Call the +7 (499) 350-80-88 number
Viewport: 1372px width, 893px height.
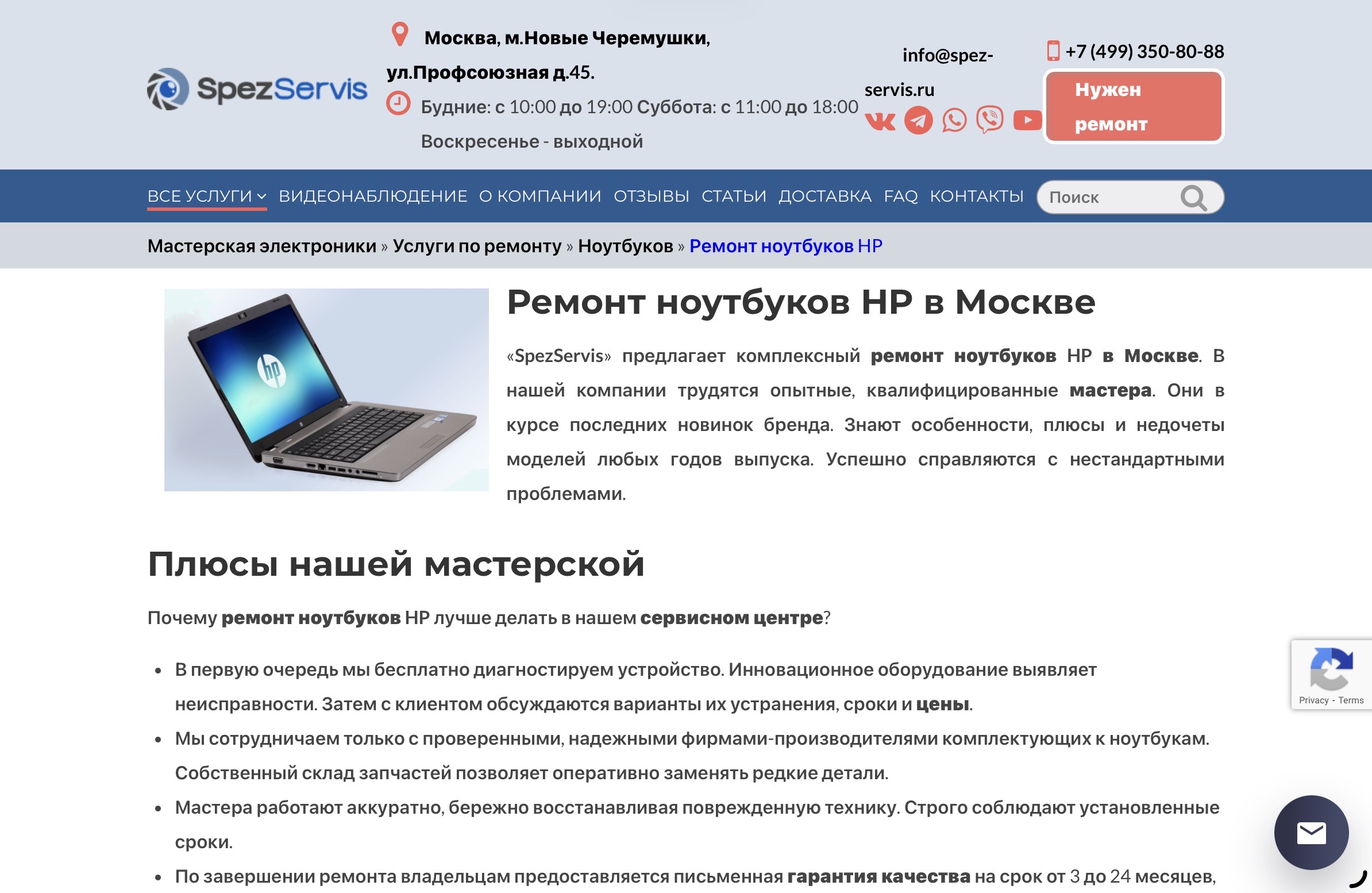click(1144, 51)
